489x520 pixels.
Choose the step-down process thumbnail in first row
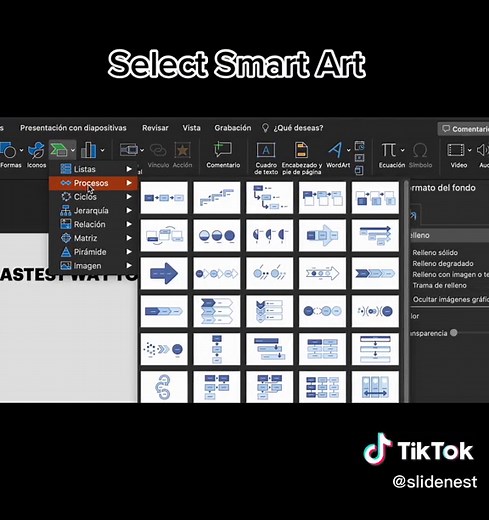[x=269, y=198]
